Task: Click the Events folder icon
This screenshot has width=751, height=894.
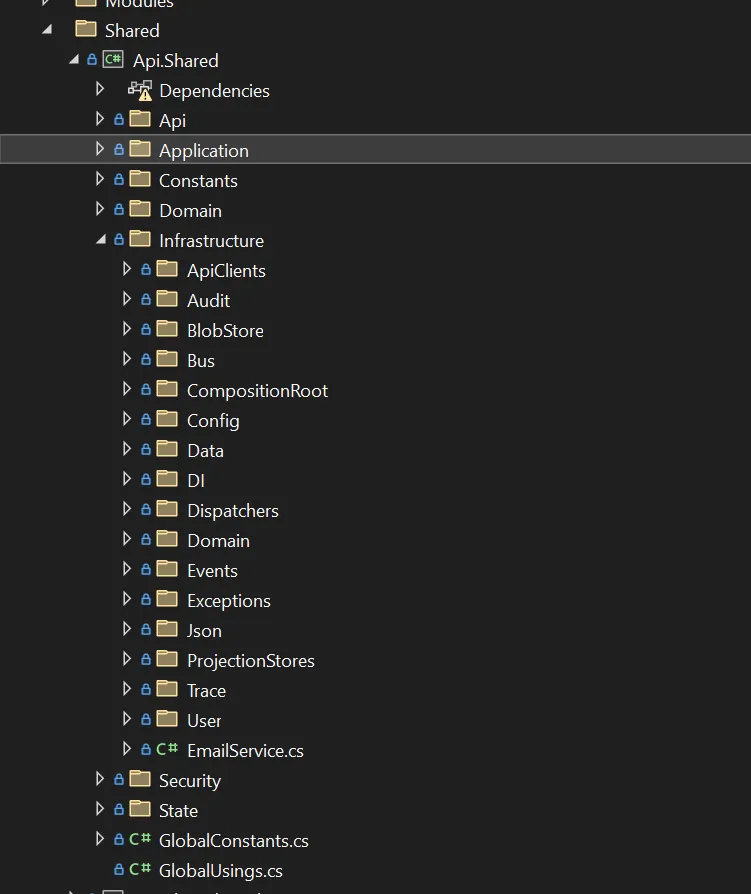Action: [167, 568]
